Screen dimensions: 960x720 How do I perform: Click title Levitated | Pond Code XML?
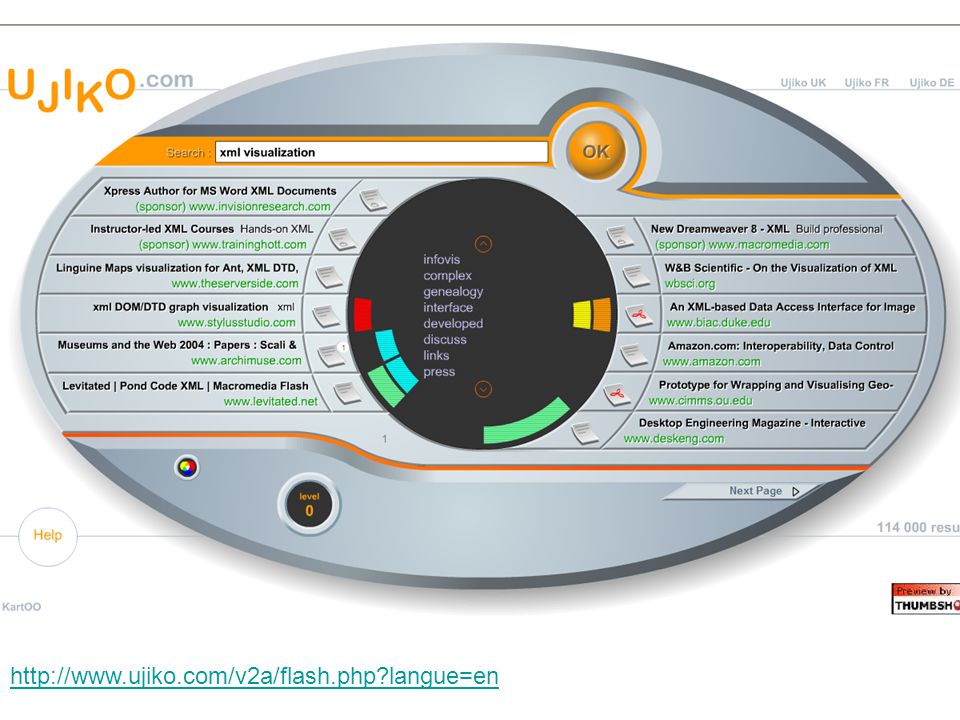click(x=185, y=386)
